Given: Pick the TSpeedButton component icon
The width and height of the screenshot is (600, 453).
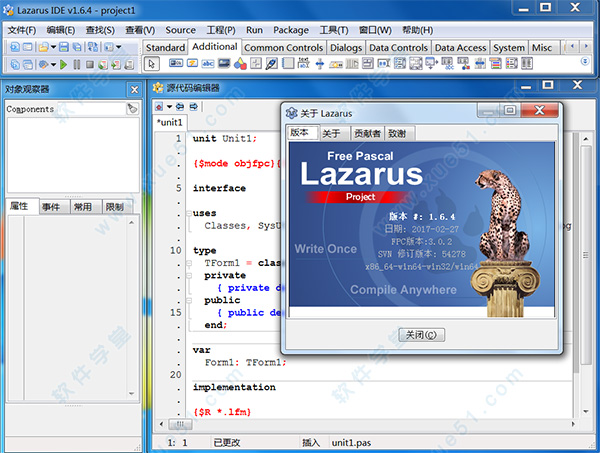Looking at the screenshot, I should 192,63.
